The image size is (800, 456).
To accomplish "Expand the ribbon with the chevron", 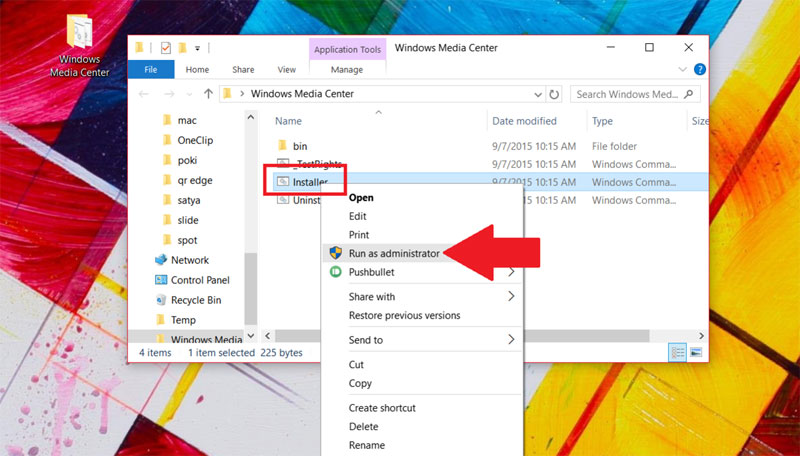I will [682, 69].
